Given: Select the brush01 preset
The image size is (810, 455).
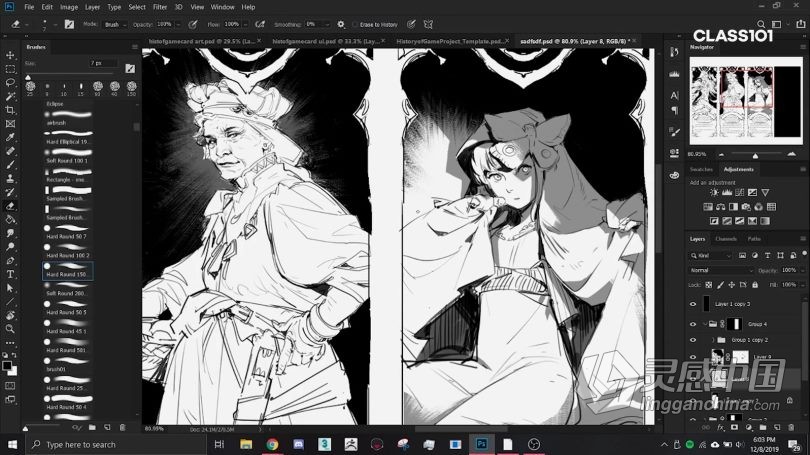Looking at the screenshot, I should (x=68, y=365).
